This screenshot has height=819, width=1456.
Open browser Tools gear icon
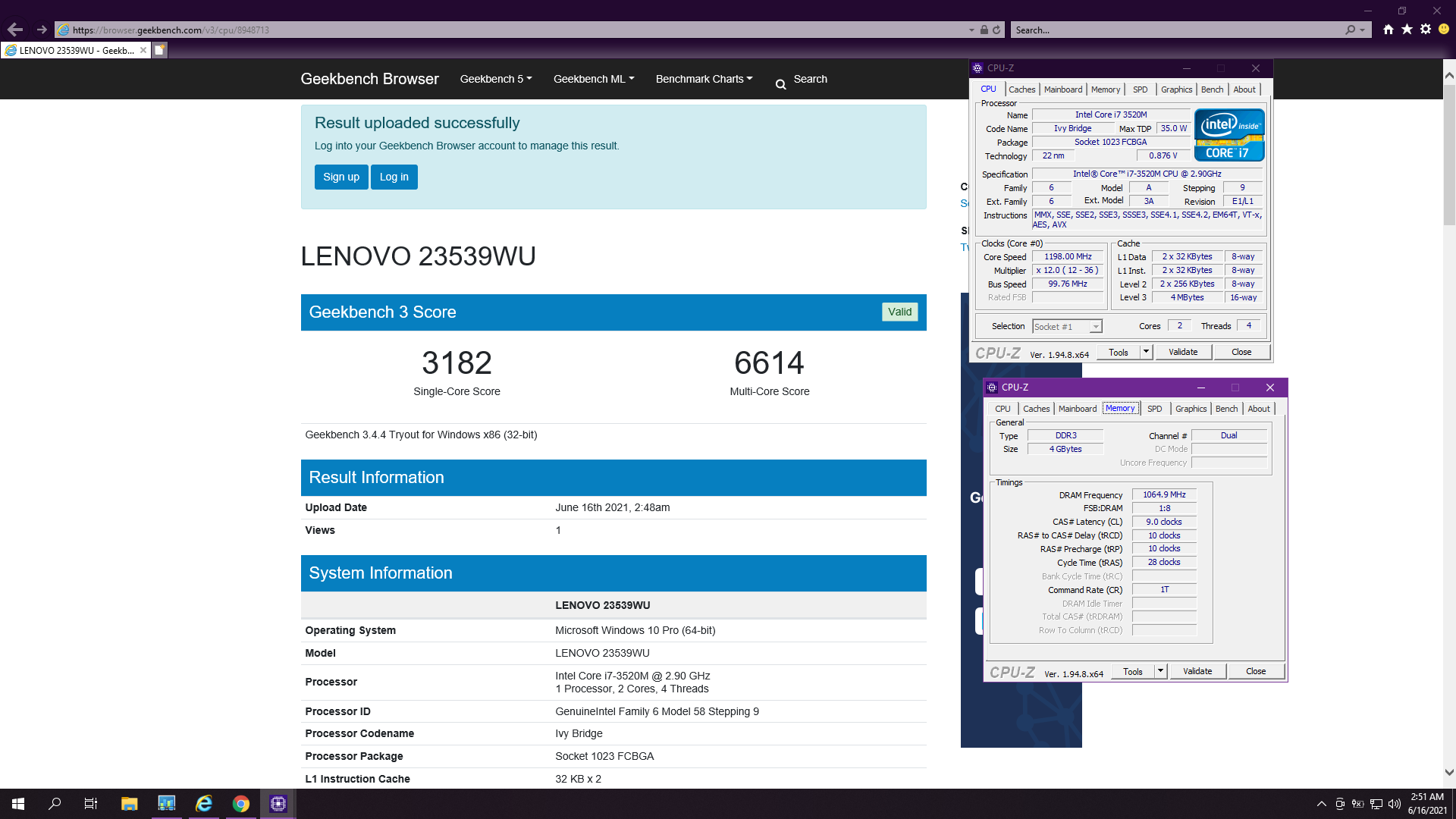pos(1426,30)
